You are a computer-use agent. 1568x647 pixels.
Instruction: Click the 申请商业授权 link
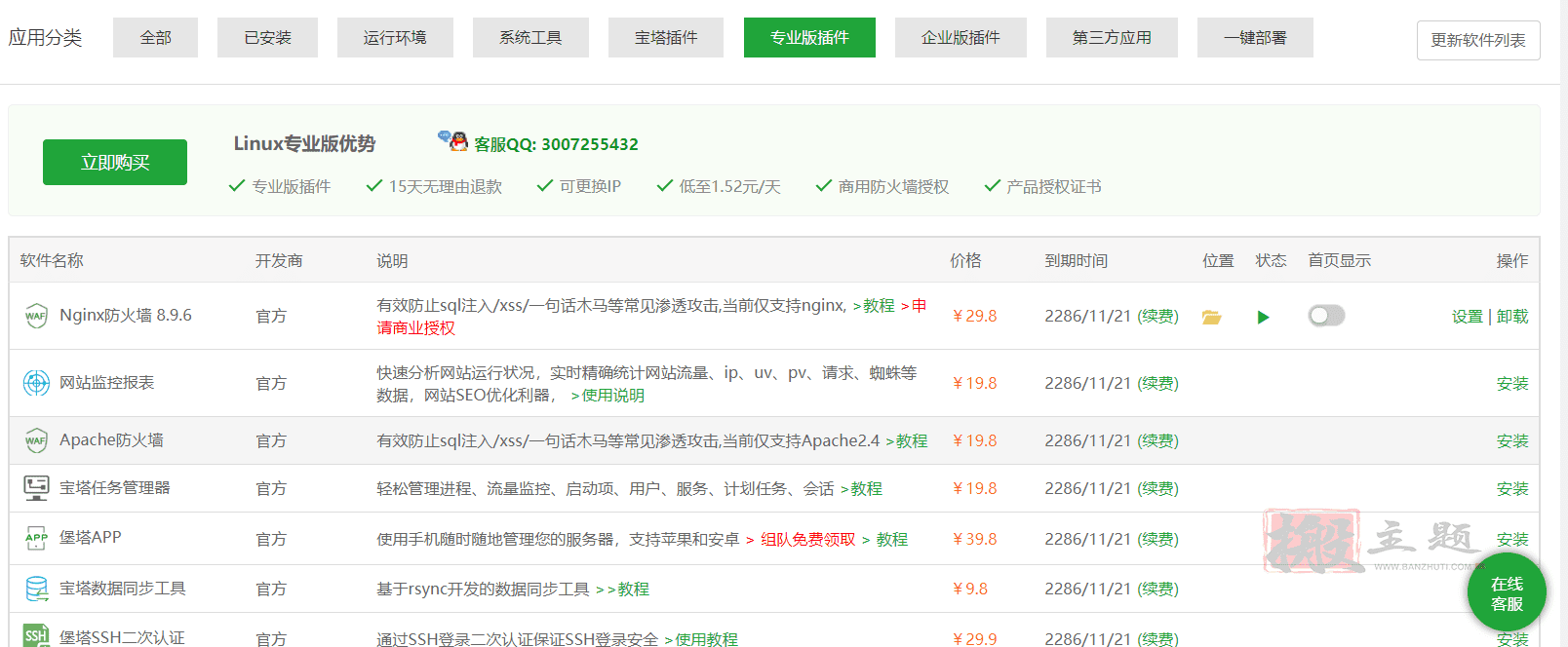[x=415, y=327]
